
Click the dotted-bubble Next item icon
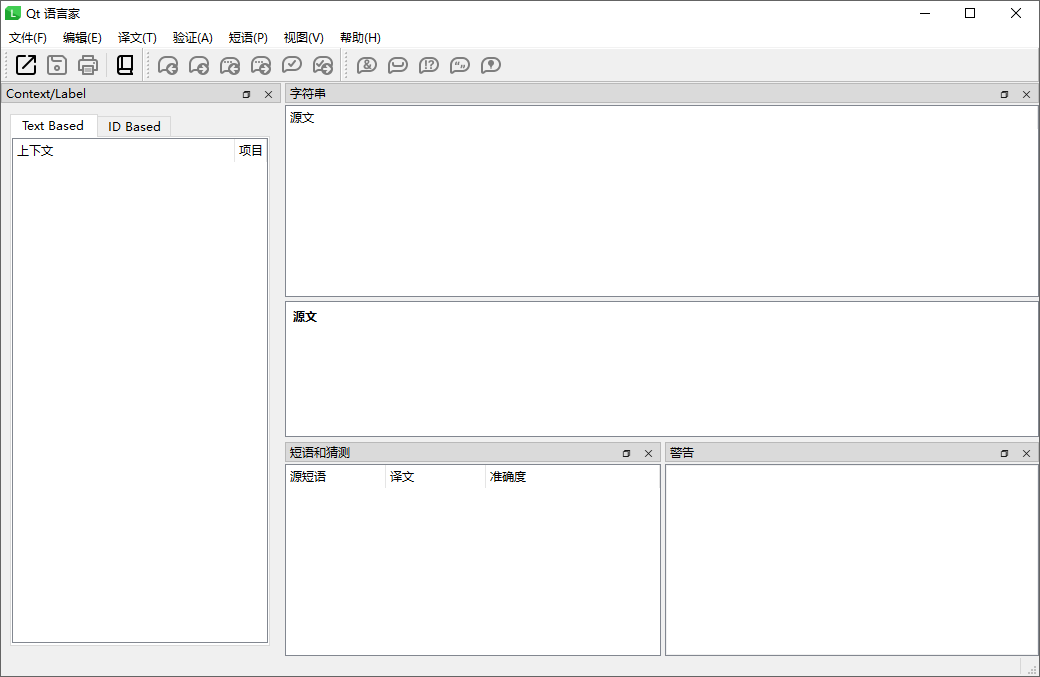pyautogui.click(x=261, y=65)
